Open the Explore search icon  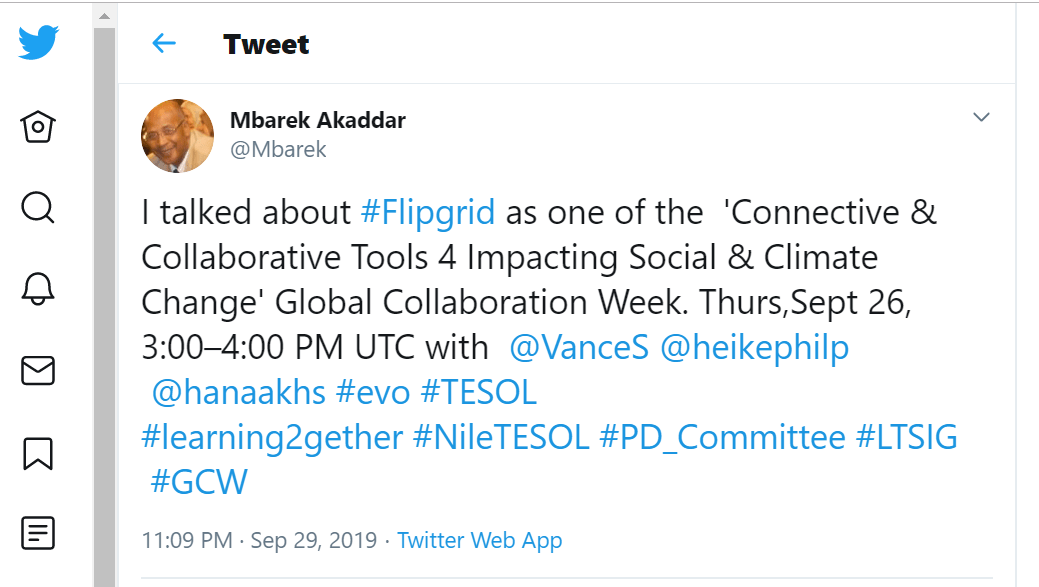38,208
